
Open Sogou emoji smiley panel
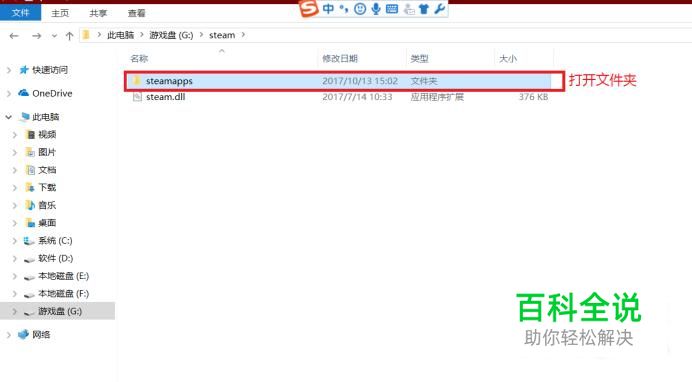pos(360,8)
